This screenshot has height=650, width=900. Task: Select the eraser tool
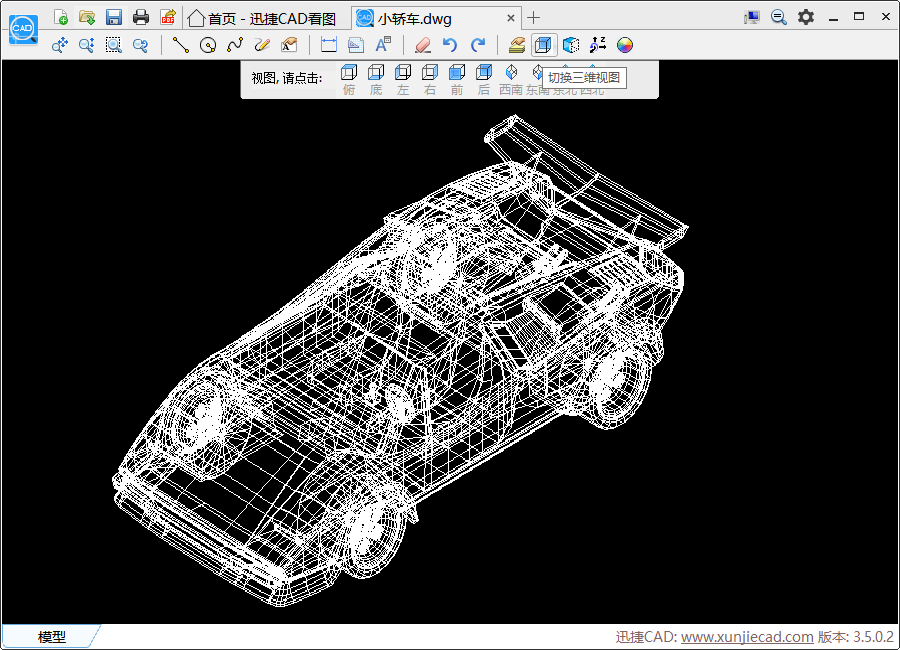click(423, 45)
